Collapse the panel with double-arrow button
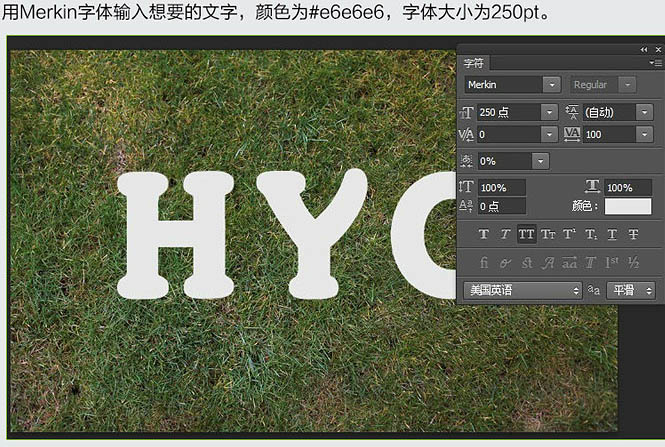The image size is (665, 447). 644,50
